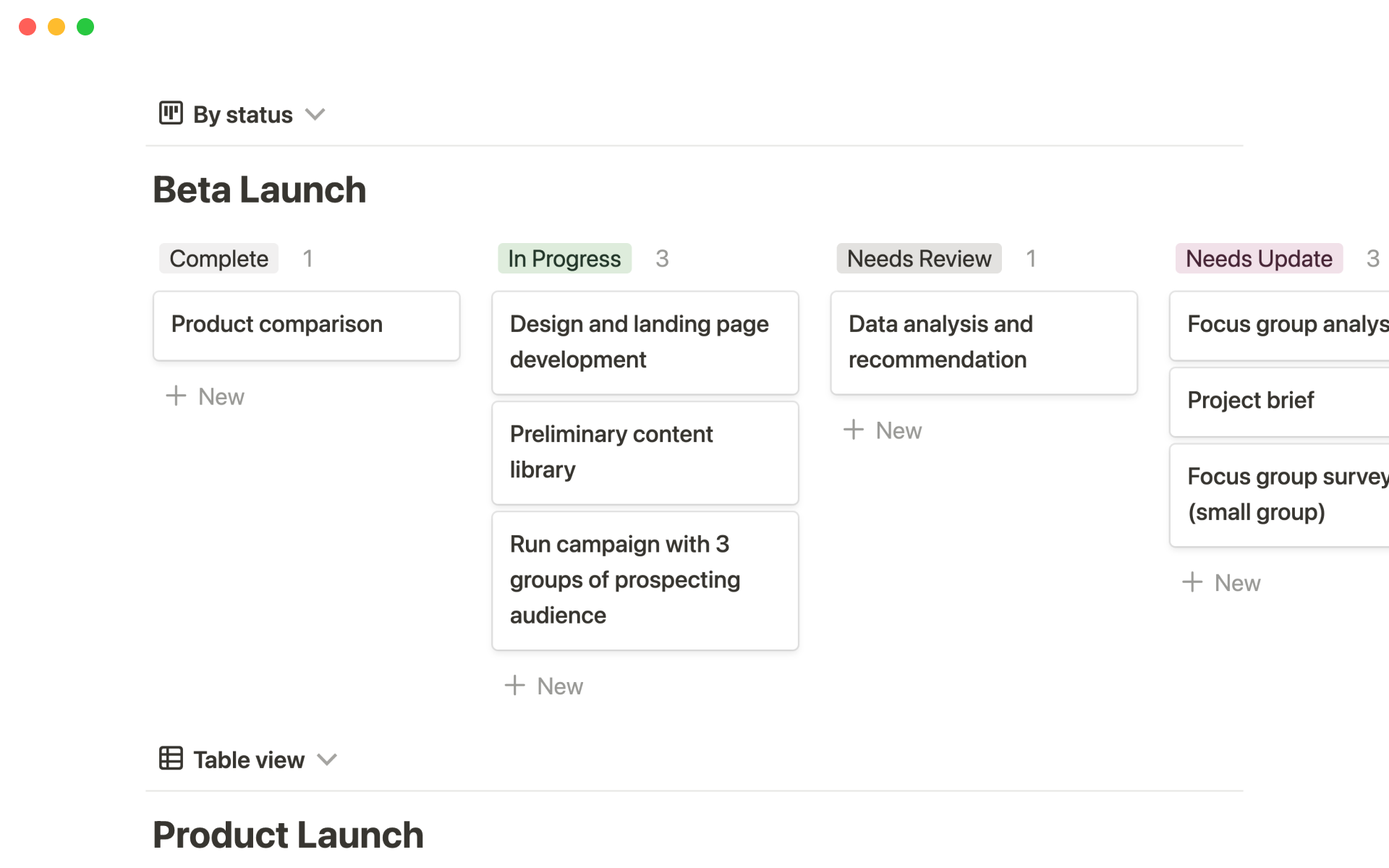1389x868 pixels.
Task: Click plus icon under Needs Review column
Action: click(854, 430)
